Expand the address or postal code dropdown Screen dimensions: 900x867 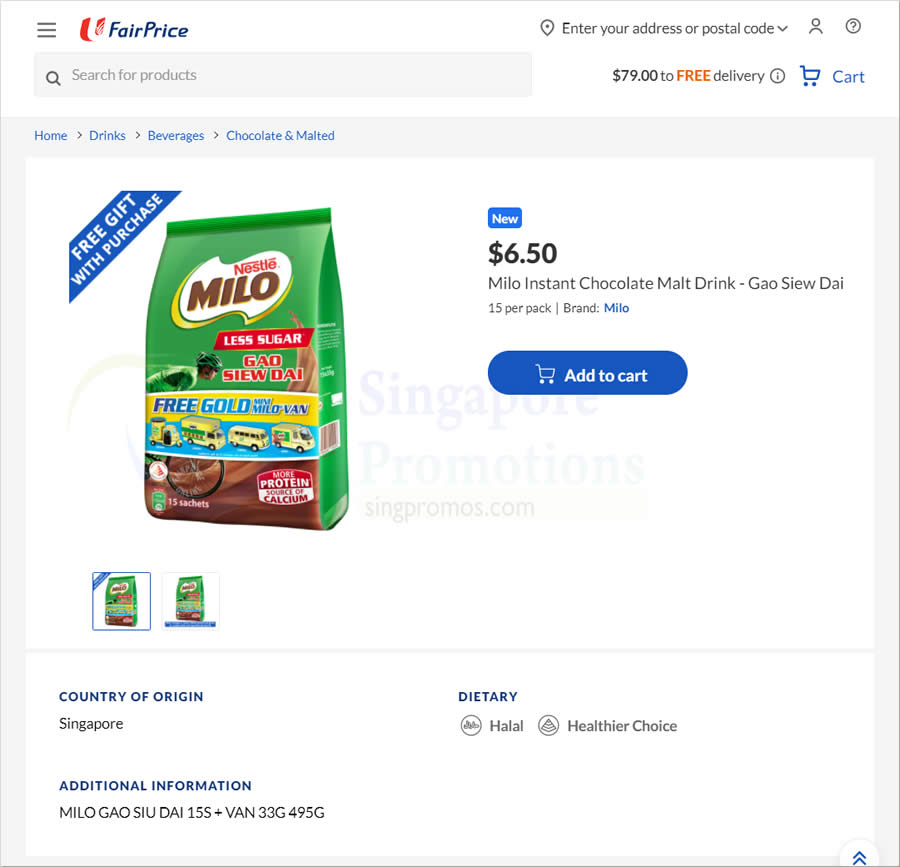tap(782, 29)
